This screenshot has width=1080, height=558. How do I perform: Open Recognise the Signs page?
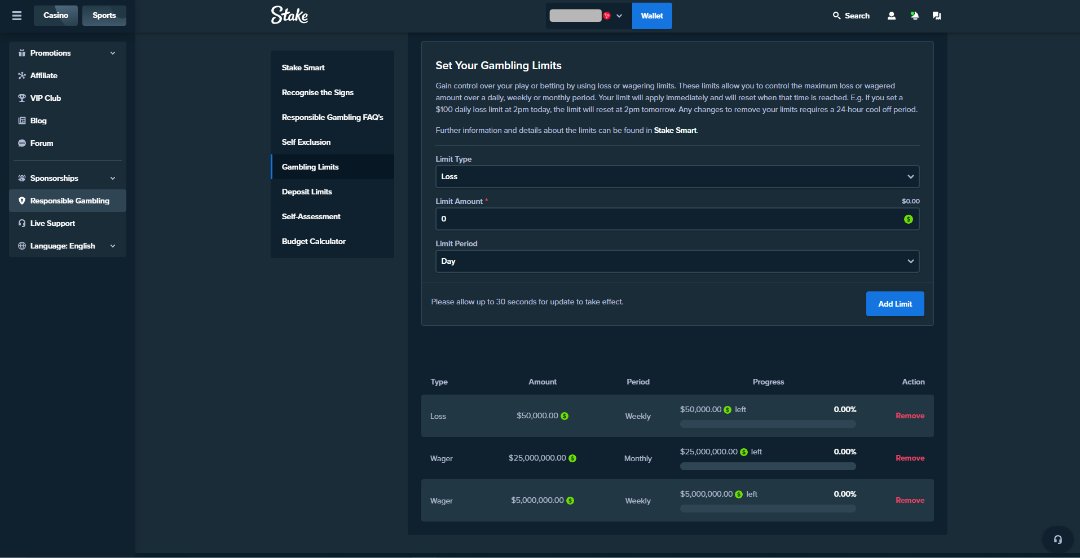click(x=333, y=92)
